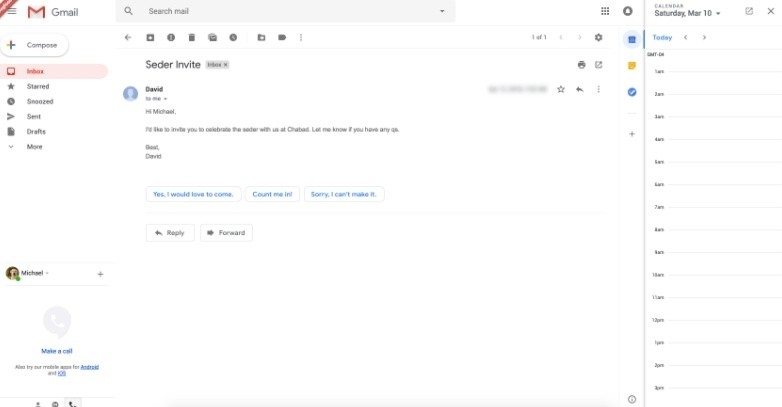
Task: Expand the More section in sidebar
Action: point(34,147)
